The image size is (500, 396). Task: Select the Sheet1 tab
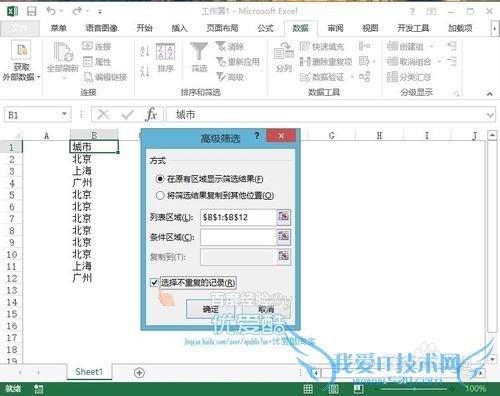[89, 372]
